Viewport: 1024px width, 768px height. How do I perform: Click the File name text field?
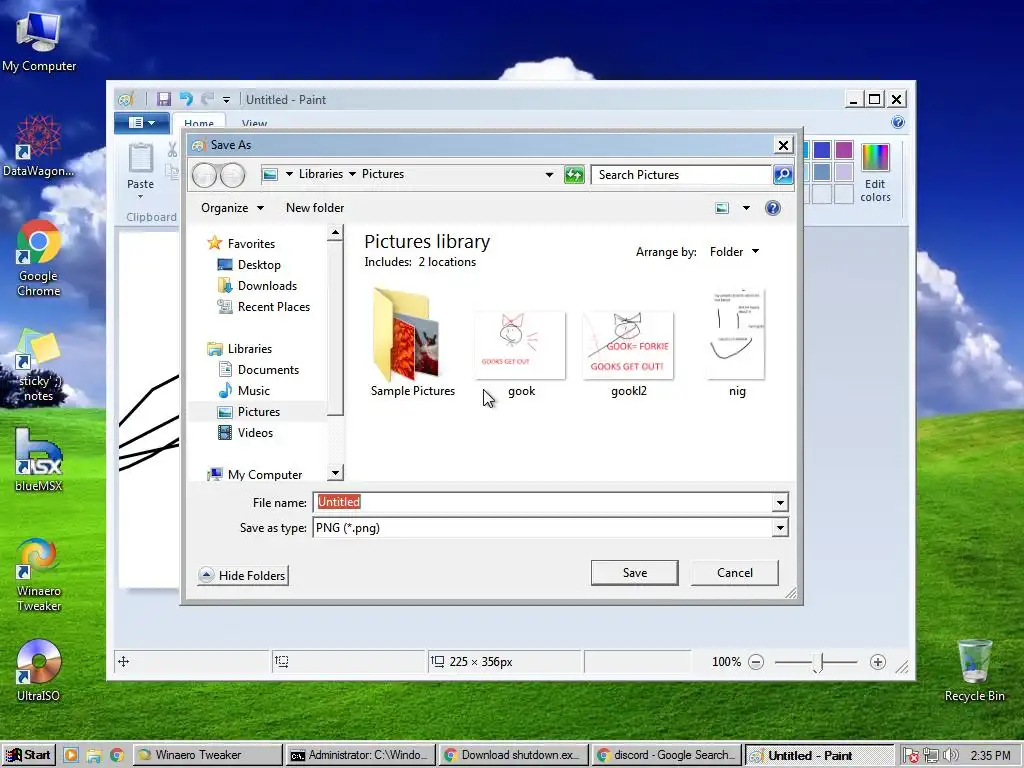(x=543, y=502)
